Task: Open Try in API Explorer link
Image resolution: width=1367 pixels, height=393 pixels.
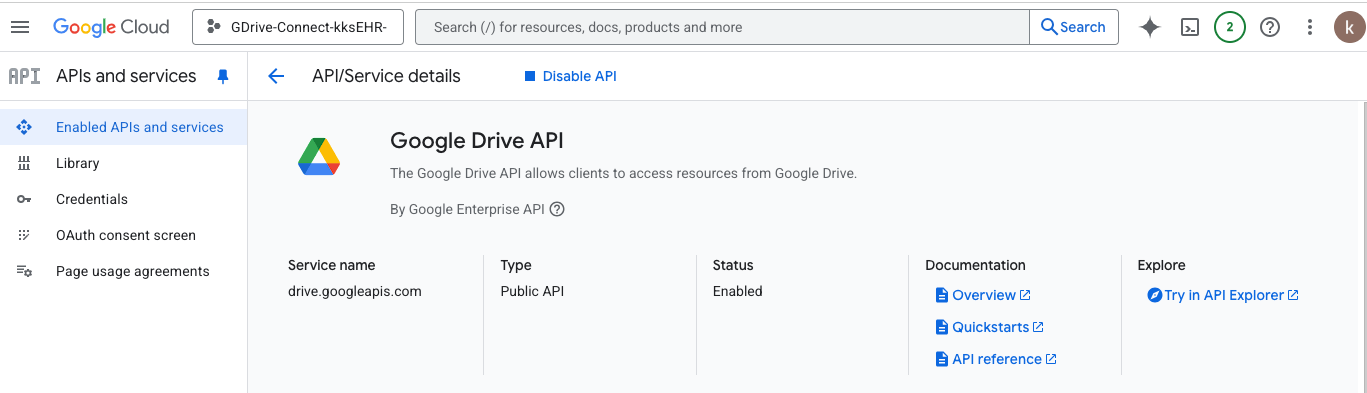Action: 1223,295
